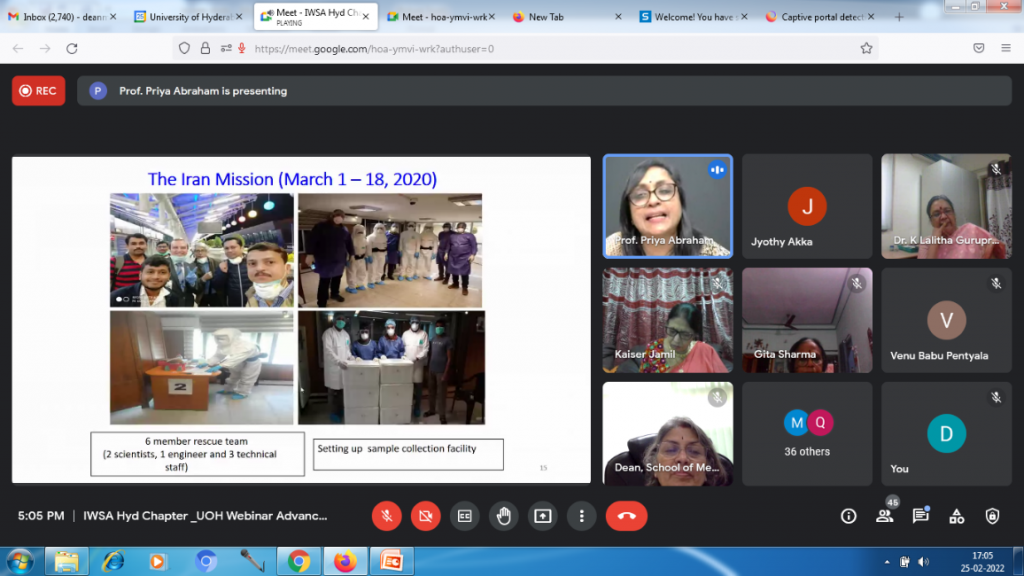Click the volume speaker icon in system tray
The width and height of the screenshot is (1024, 576).
point(923,561)
